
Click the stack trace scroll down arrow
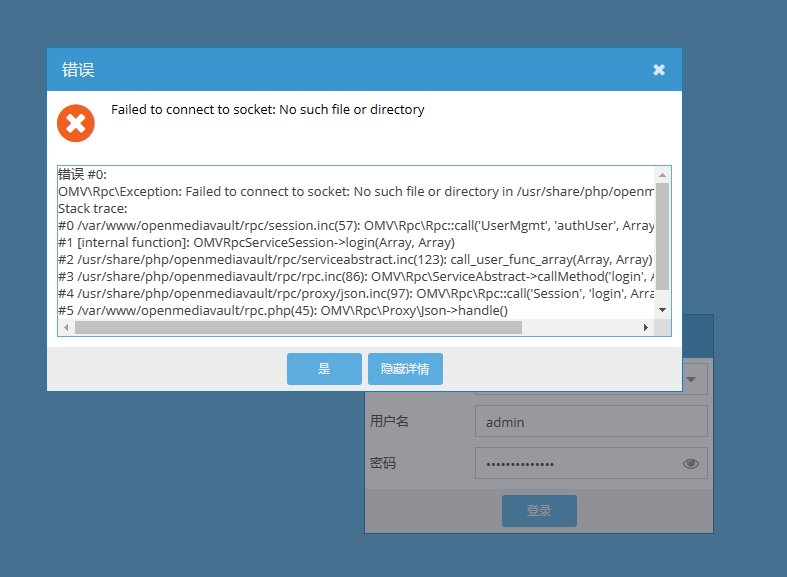tap(663, 310)
